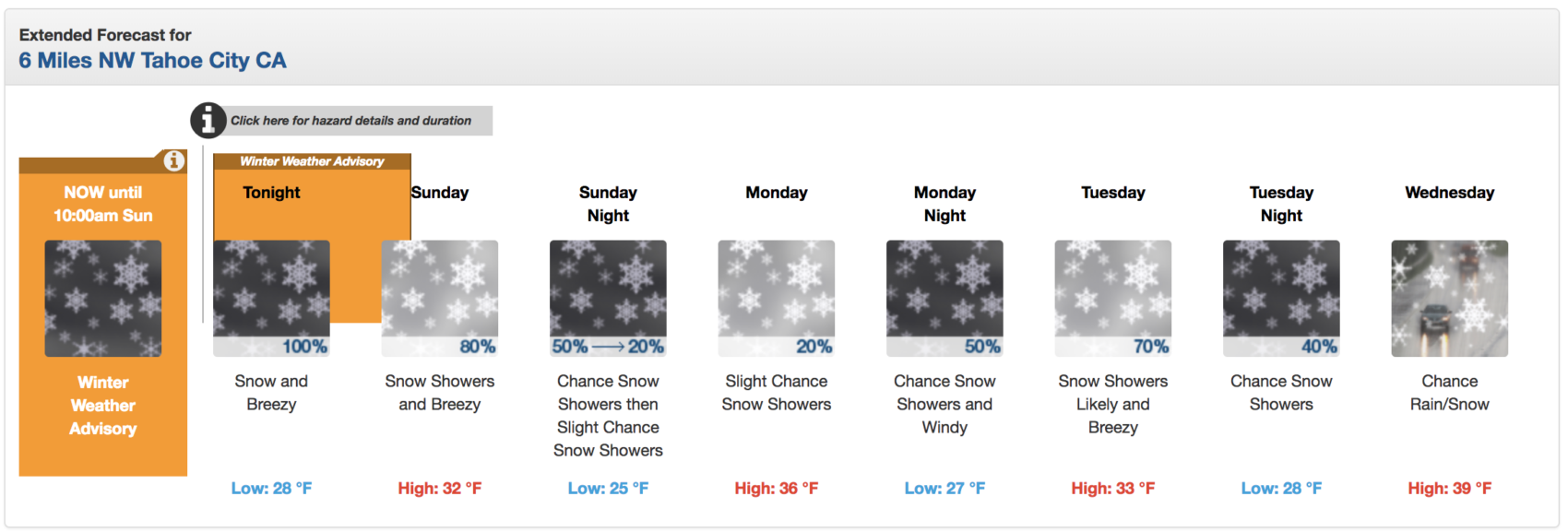Click the Low: 28 °F under Tonight
Viewport: 1568px width, 532px height.
coord(271,489)
